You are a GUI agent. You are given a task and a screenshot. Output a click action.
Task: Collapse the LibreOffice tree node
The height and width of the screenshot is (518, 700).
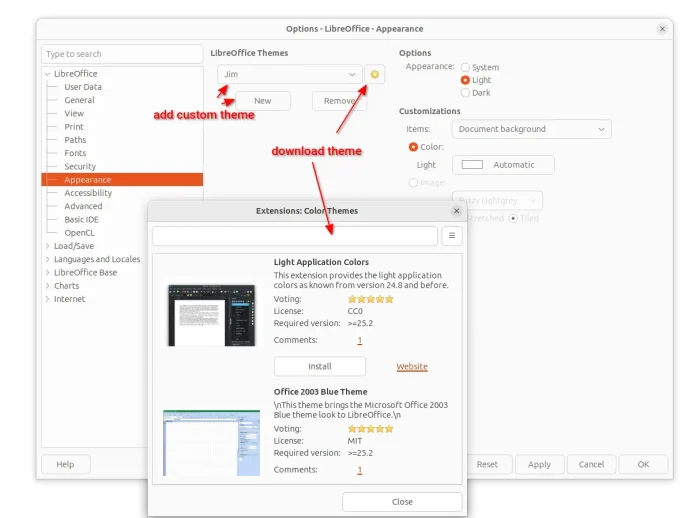(x=48, y=74)
